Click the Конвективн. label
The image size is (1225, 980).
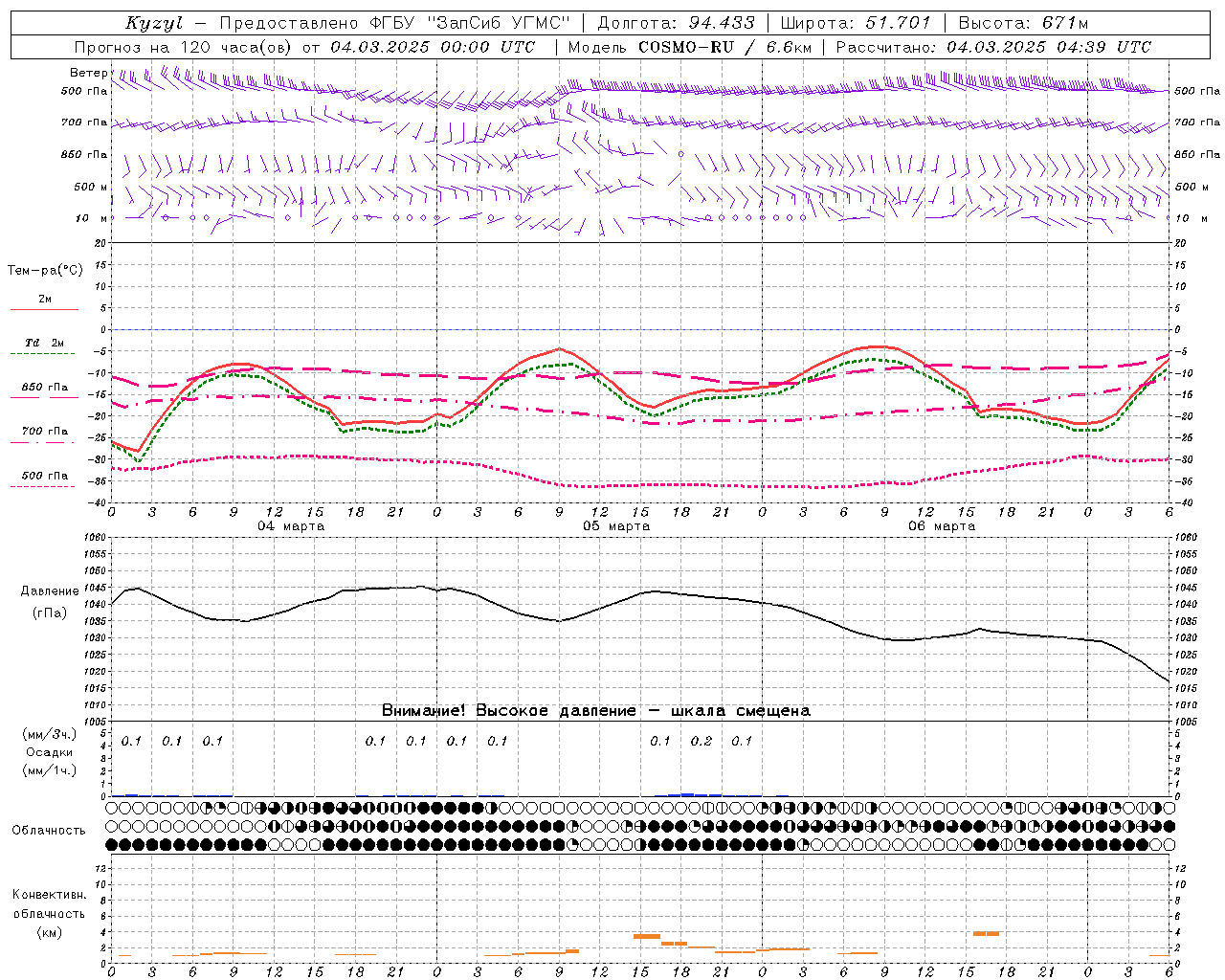[49, 895]
